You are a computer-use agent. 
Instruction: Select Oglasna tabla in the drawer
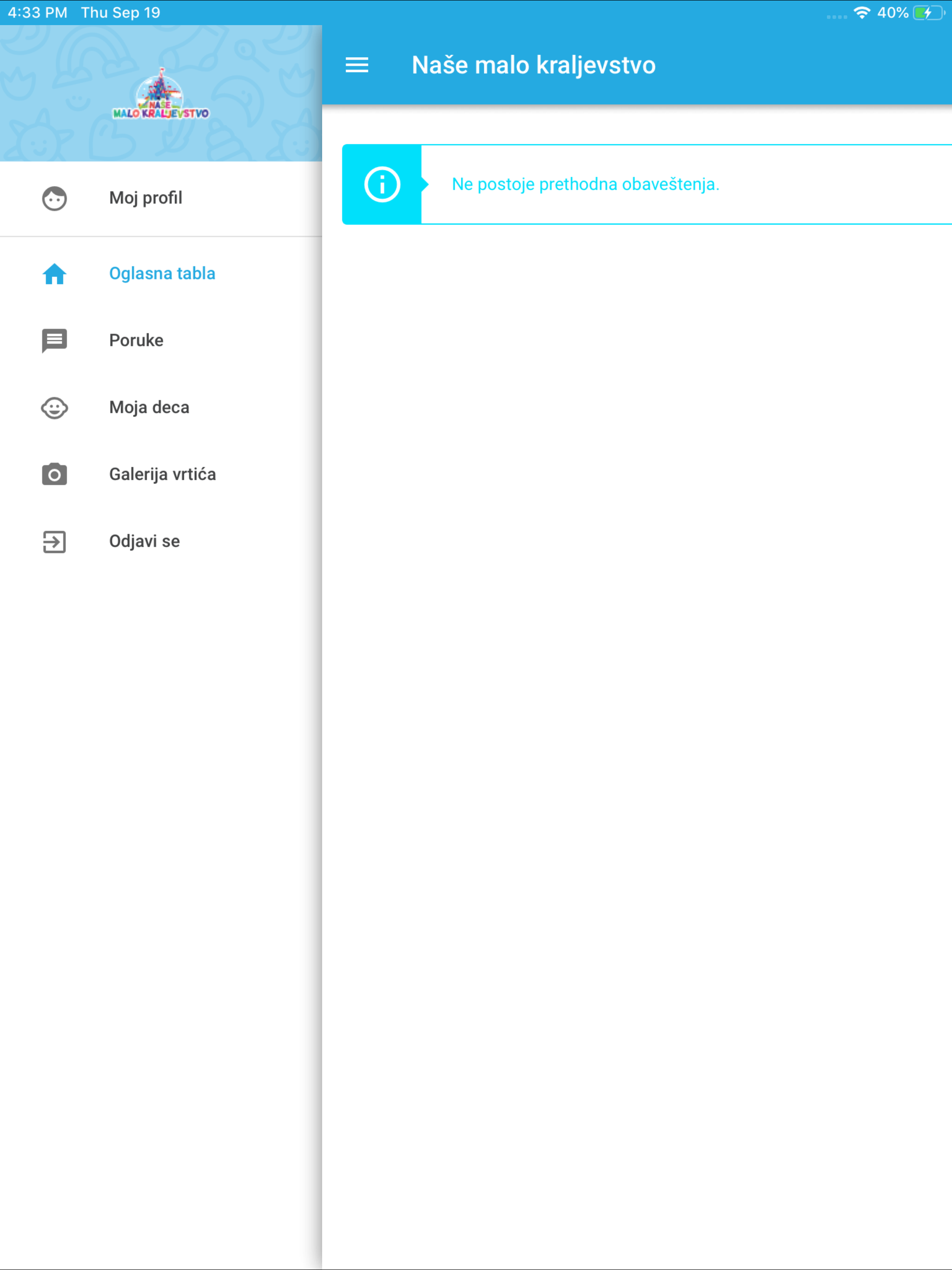click(161, 274)
